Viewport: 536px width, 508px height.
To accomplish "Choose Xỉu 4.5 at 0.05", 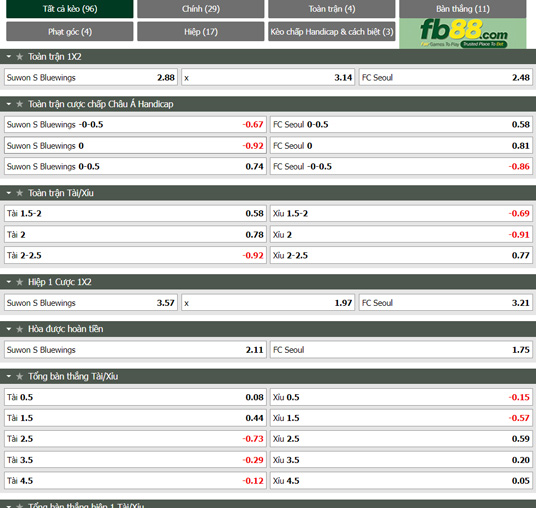I will (x=401, y=481).
